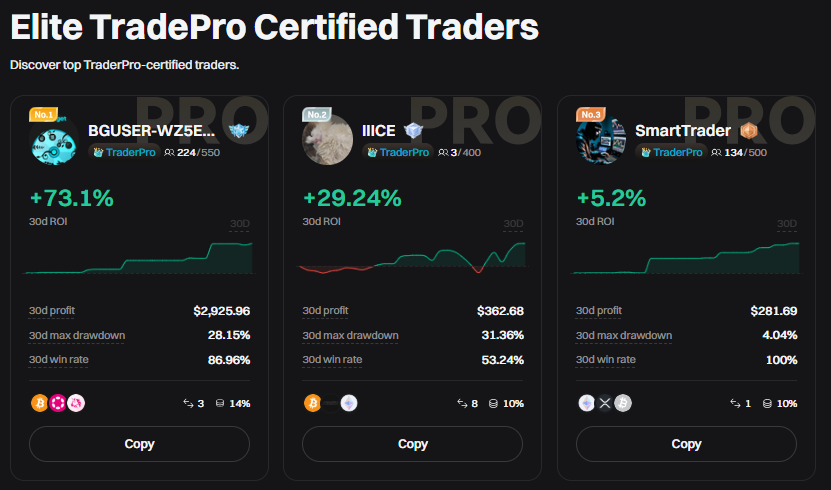831x490 pixels.
Task: Click the Bitcoin coin icon on BGUSER-WZ5E card
Action: point(39,403)
